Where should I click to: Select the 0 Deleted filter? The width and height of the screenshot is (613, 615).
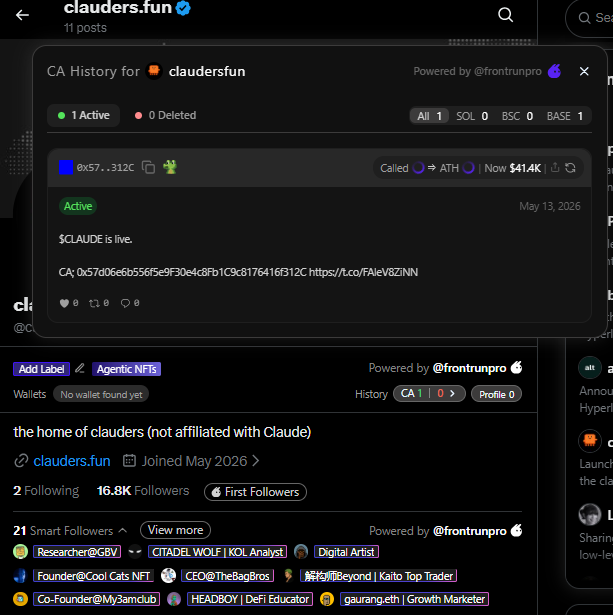pos(165,115)
